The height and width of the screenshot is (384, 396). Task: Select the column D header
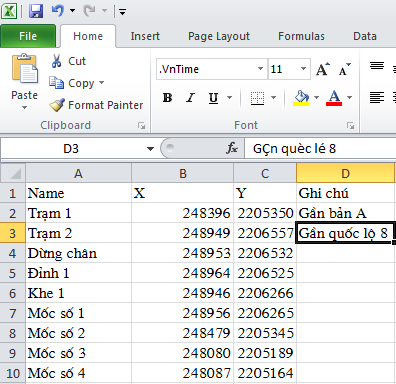pos(345,173)
